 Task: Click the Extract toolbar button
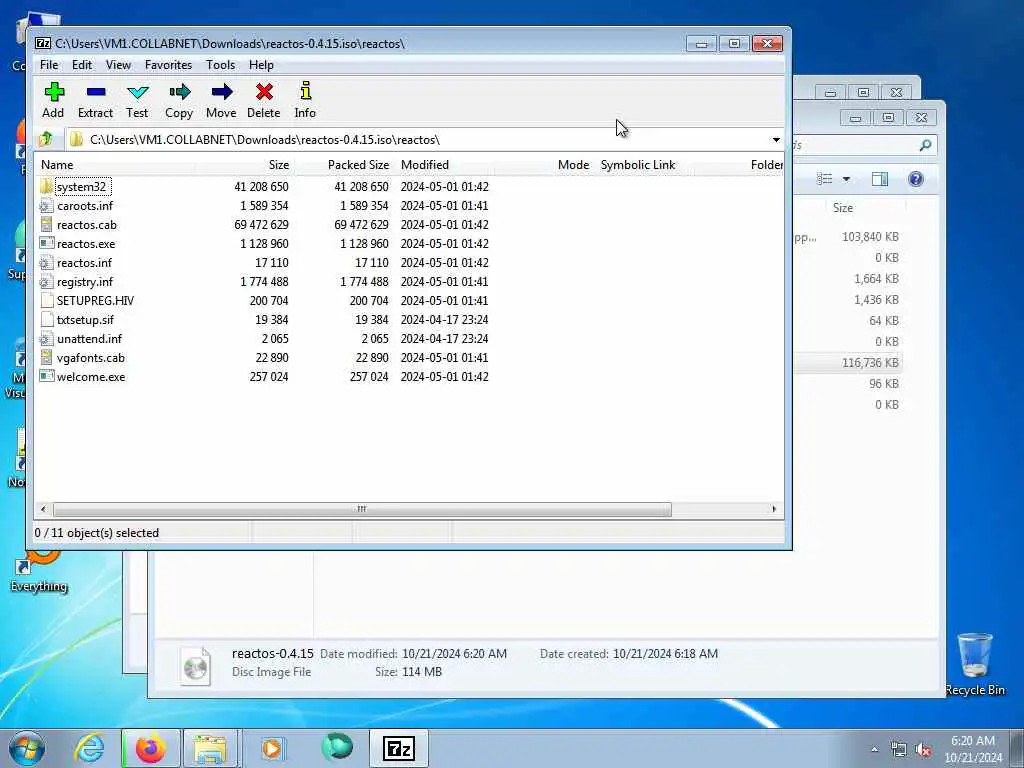tap(95, 100)
